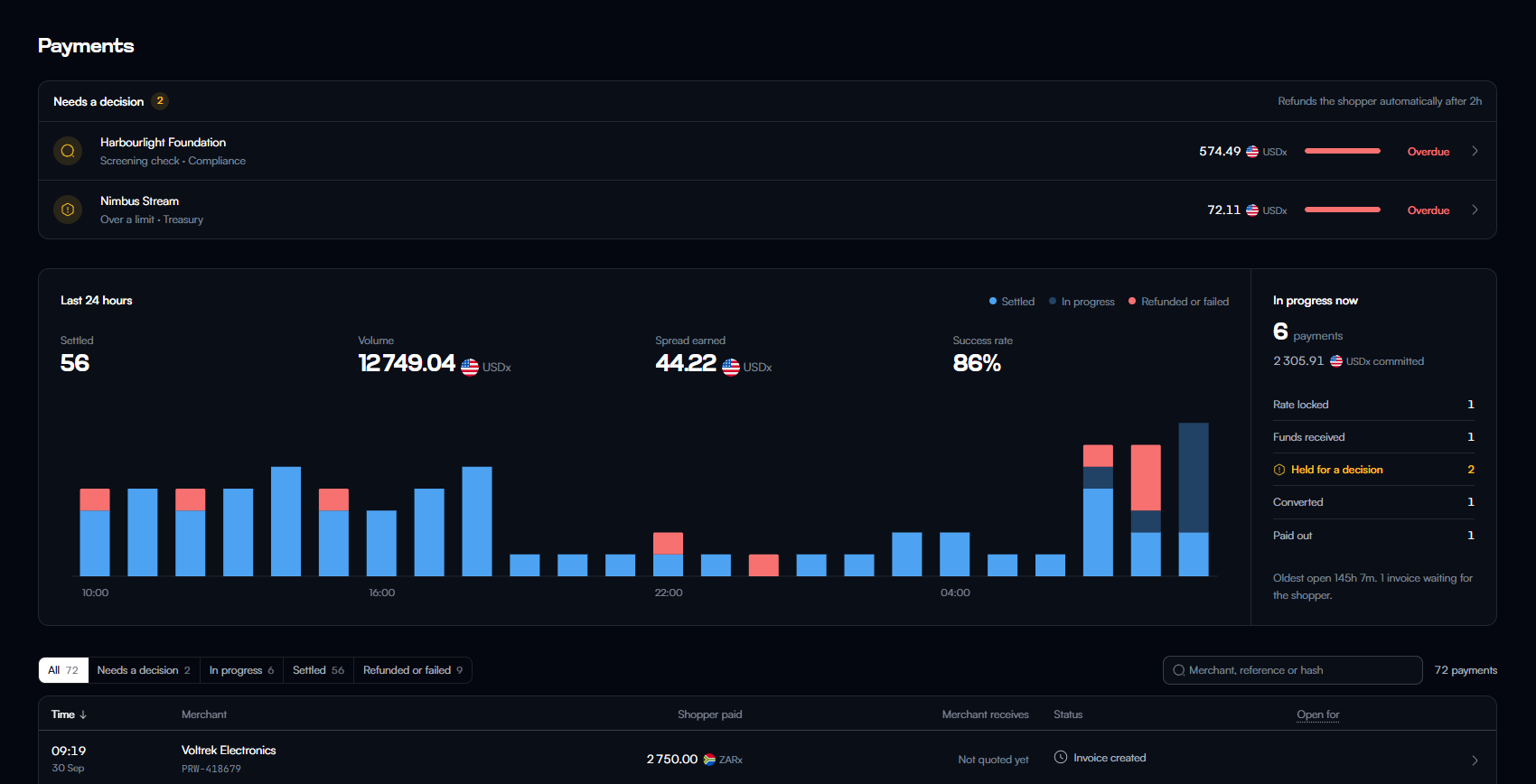Switch to the Needs a decision tab
Screen dimensions: 1536x784
pyautogui.click(x=144, y=670)
